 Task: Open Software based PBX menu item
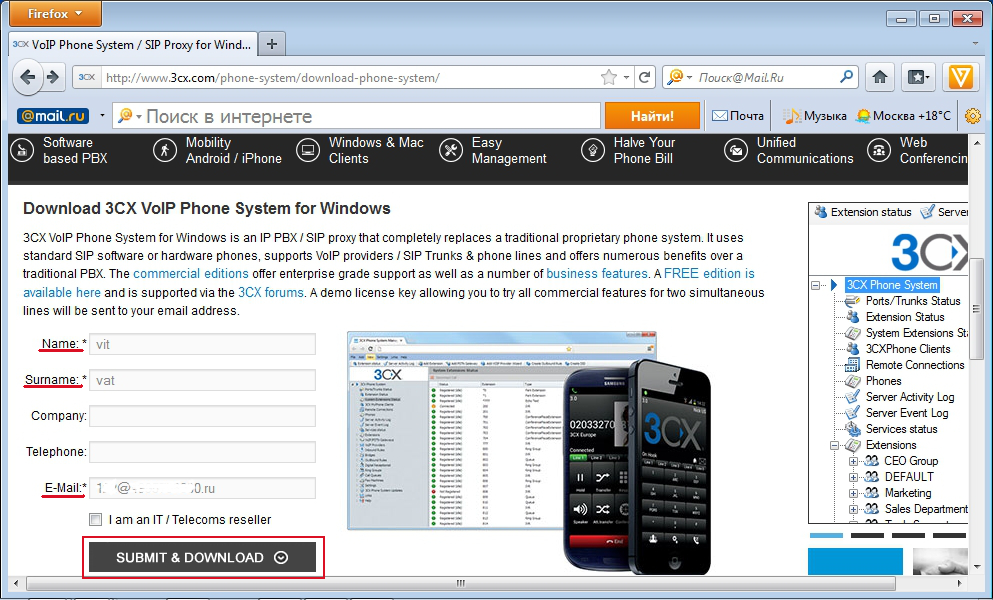tap(75, 151)
